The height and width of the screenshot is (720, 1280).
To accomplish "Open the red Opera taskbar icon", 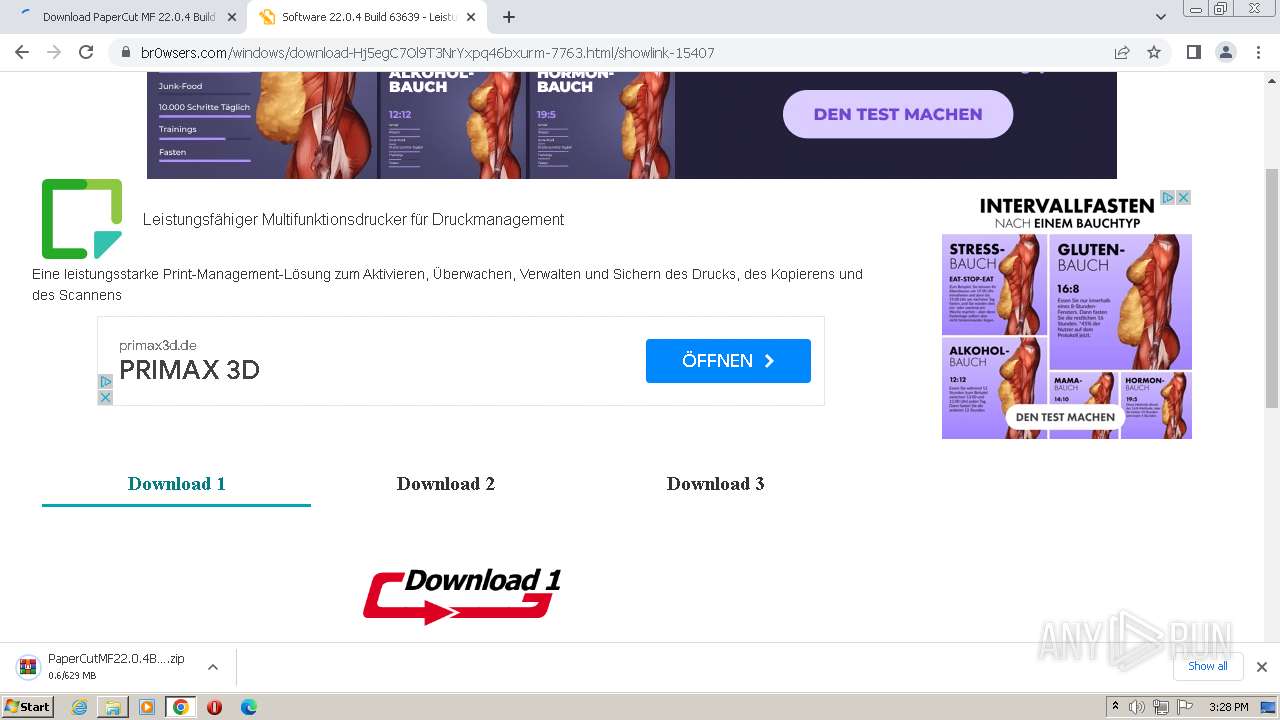I will pos(214,707).
